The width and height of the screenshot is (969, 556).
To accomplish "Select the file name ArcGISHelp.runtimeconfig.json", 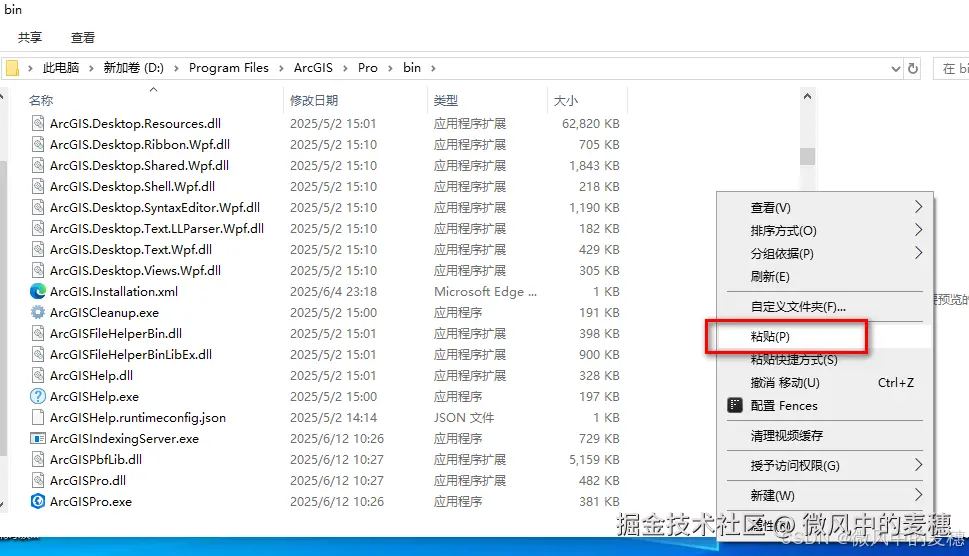I will pos(138,418).
